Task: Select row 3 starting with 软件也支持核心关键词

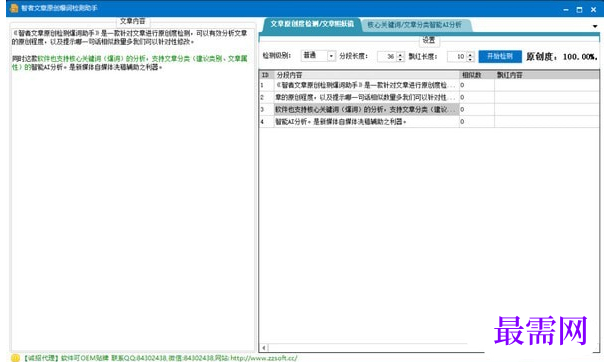Action: click(x=429, y=109)
